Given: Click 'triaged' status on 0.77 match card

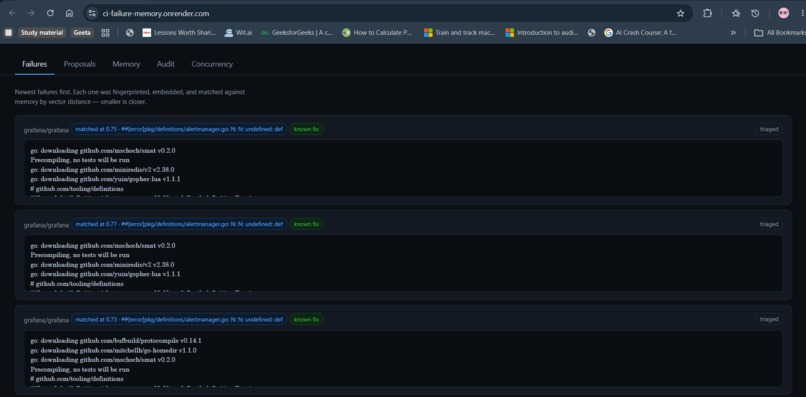Looking at the screenshot, I should pyautogui.click(x=769, y=224).
